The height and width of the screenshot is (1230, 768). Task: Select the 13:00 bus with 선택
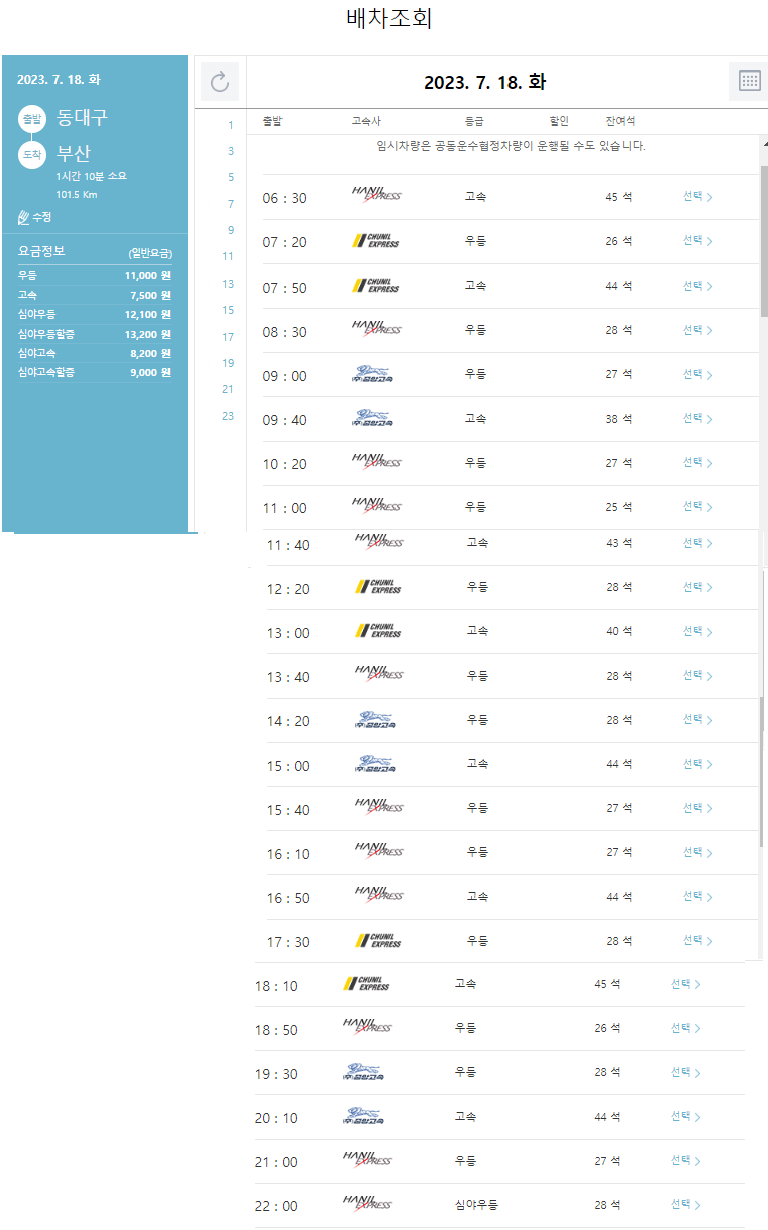(698, 631)
